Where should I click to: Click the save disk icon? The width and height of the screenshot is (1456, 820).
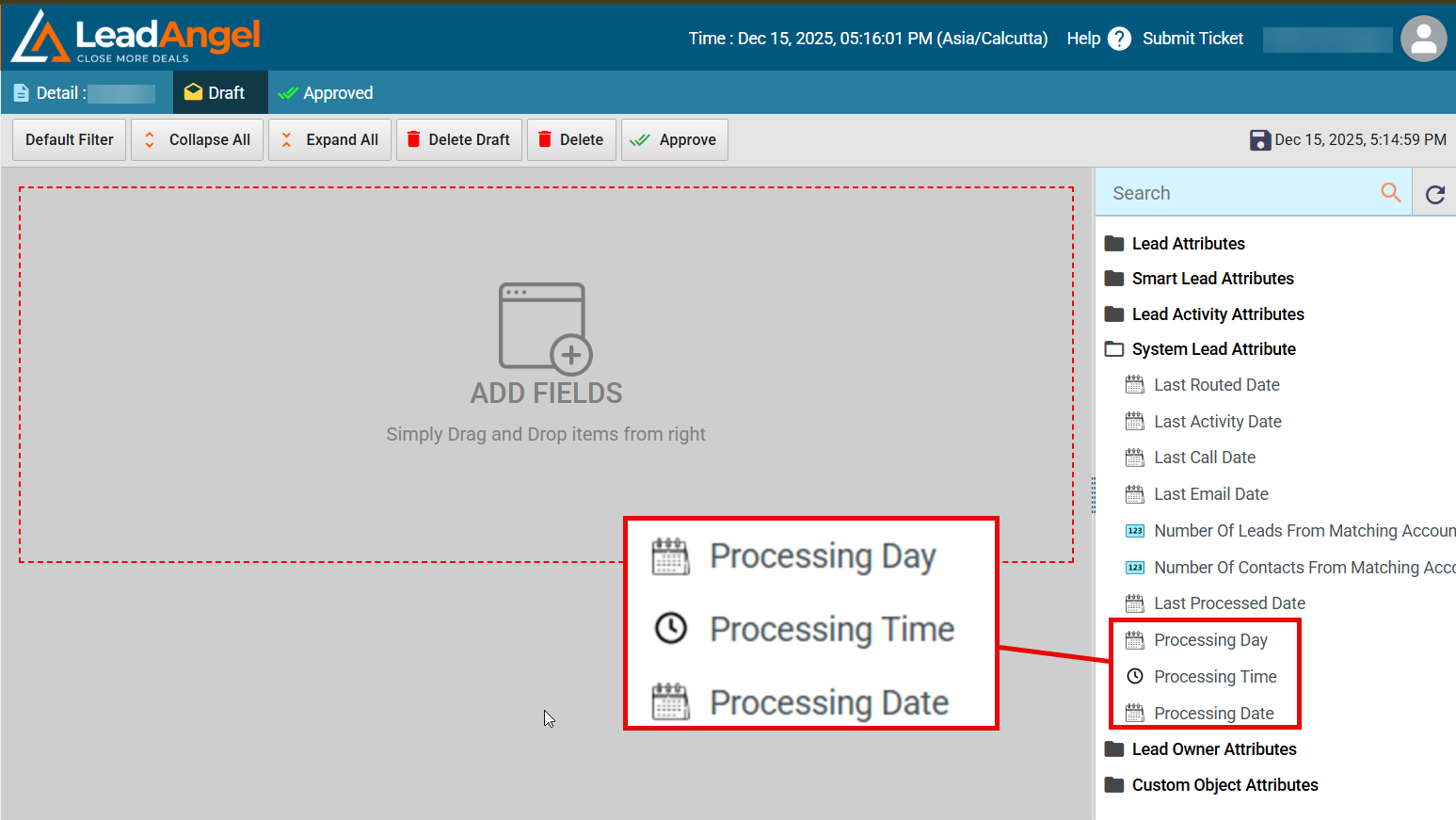click(1259, 140)
